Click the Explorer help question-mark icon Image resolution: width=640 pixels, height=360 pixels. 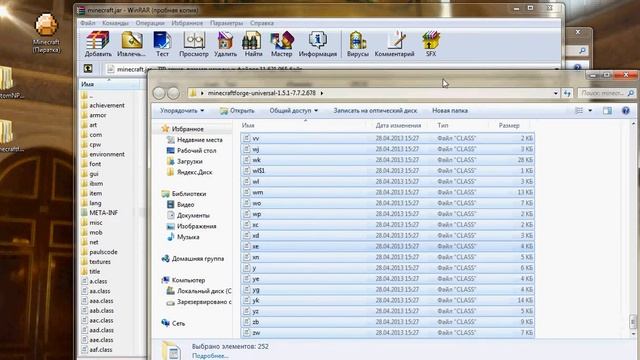[625, 111]
